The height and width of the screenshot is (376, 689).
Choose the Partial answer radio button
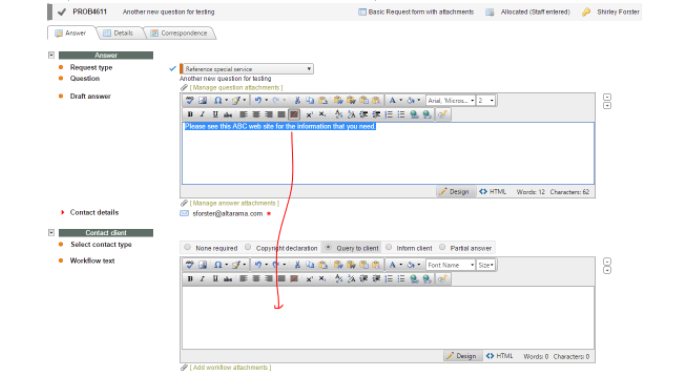tap(442, 247)
